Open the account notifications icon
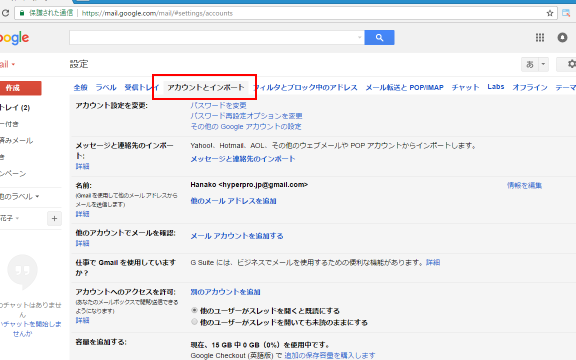 tap(562, 37)
